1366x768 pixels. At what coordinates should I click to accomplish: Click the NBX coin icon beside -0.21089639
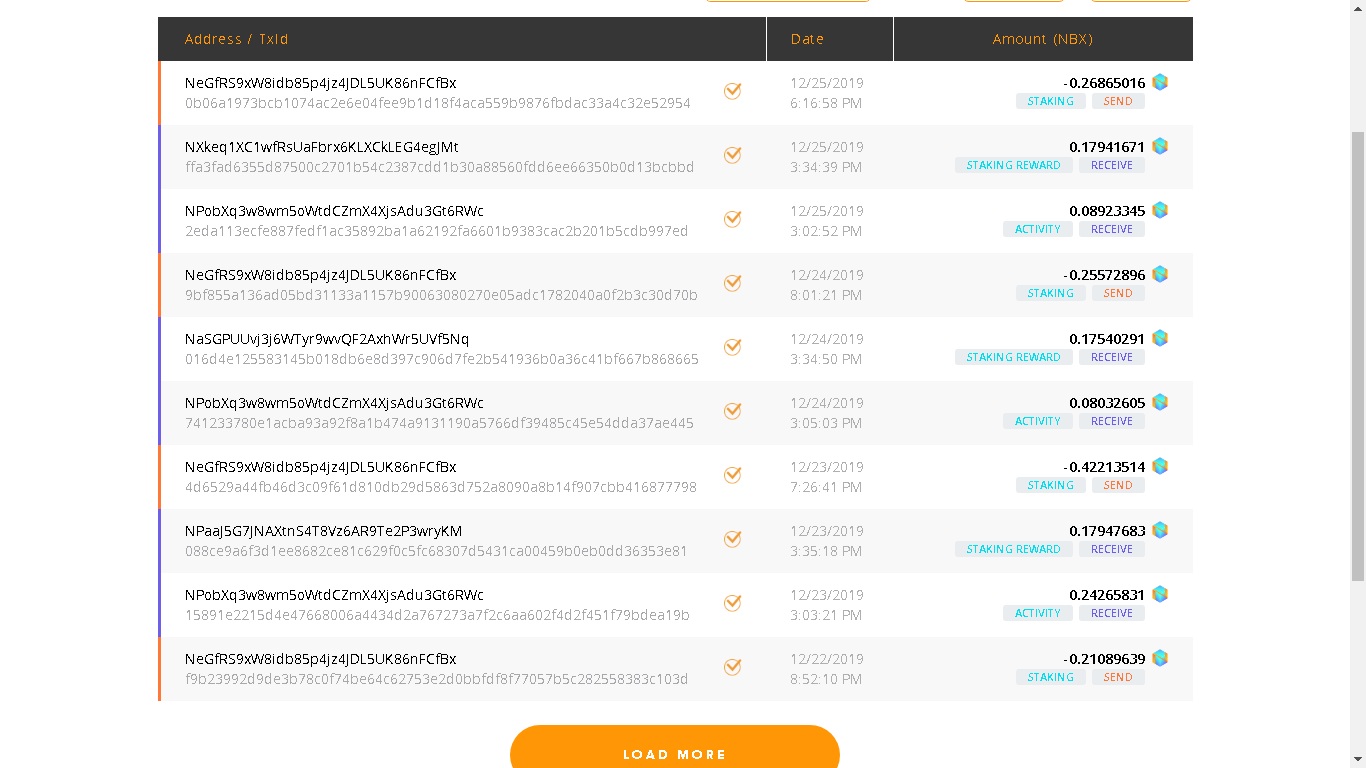1160,658
